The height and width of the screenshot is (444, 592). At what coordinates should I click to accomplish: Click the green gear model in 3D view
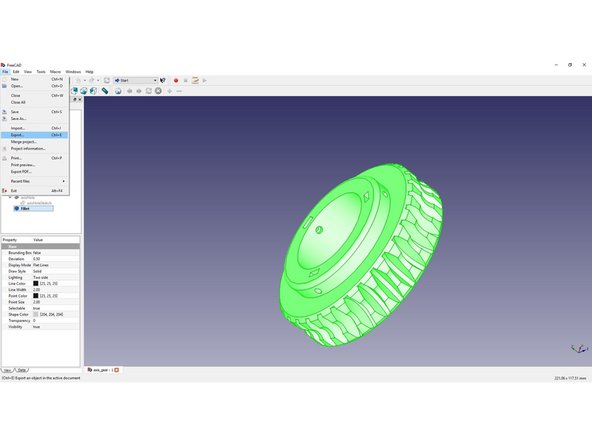(361, 255)
